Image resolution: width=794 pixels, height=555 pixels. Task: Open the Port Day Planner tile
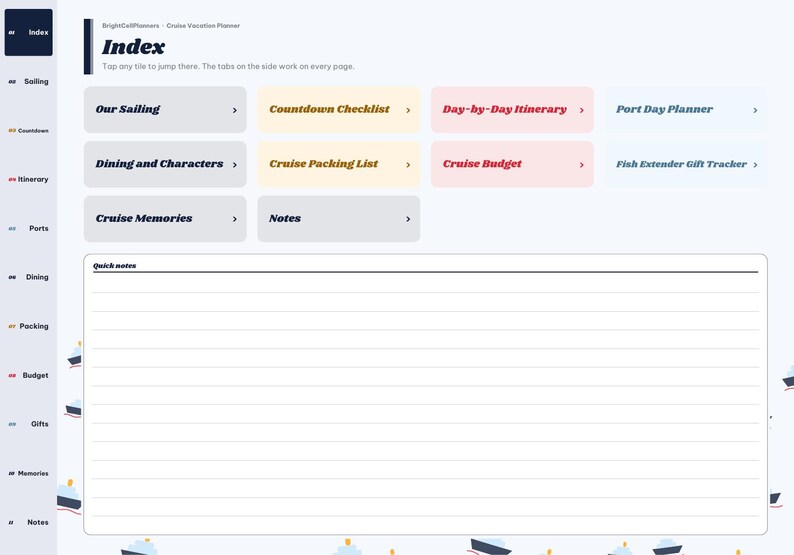[x=686, y=109]
